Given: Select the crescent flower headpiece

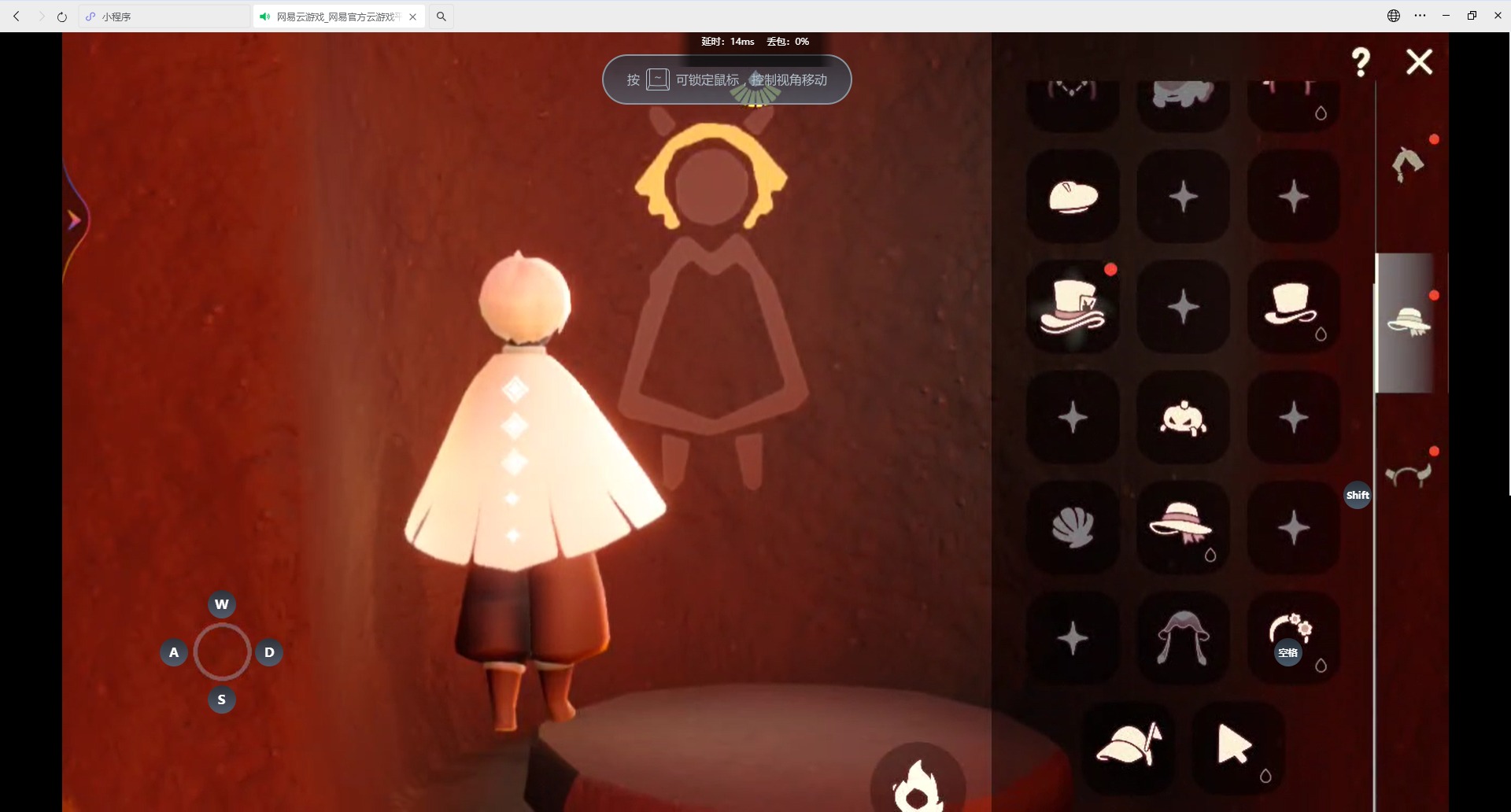Looking at the screenshot, I should [x=1293, y=637].
